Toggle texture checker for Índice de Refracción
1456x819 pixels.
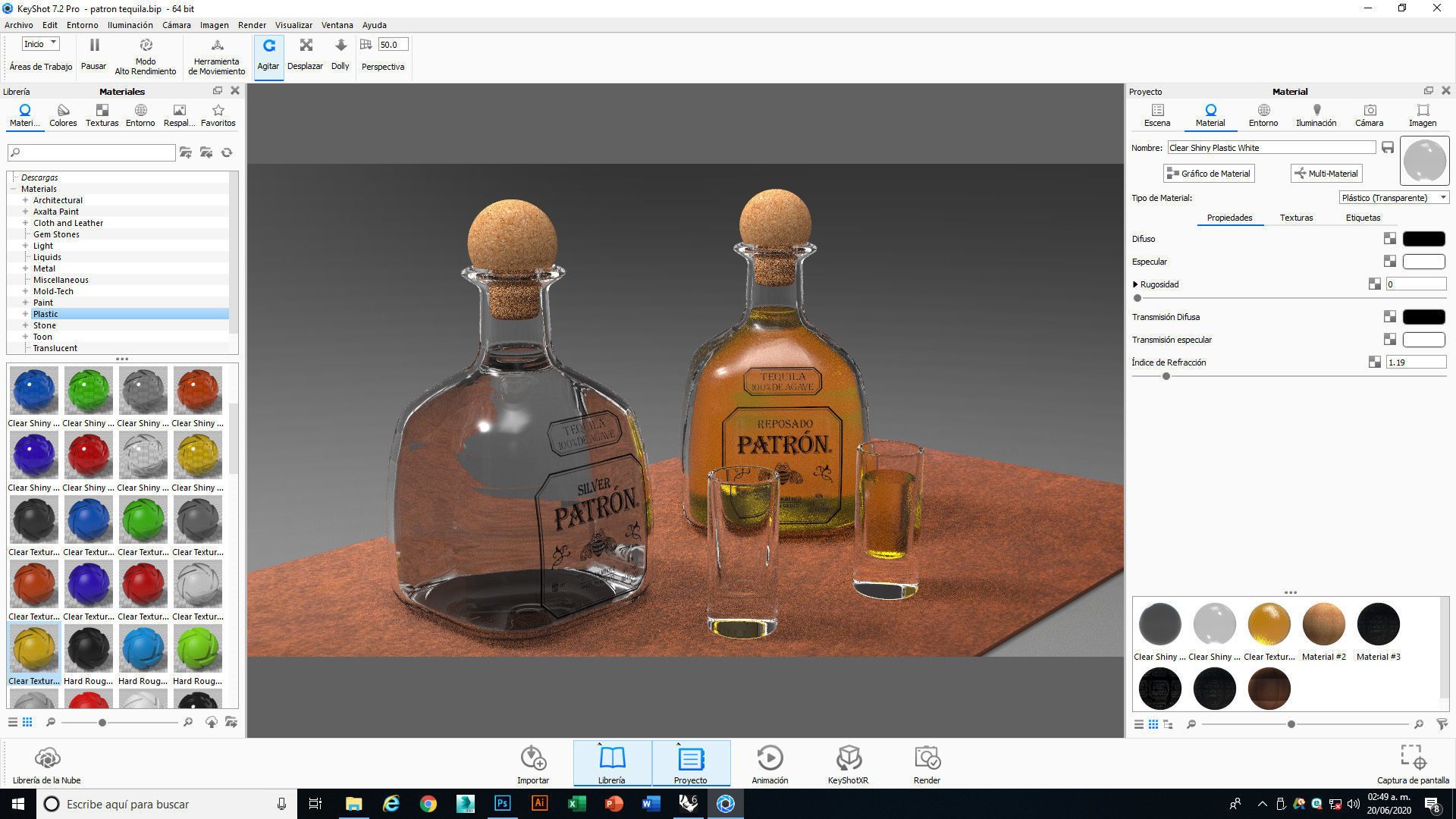point(1374,362)
